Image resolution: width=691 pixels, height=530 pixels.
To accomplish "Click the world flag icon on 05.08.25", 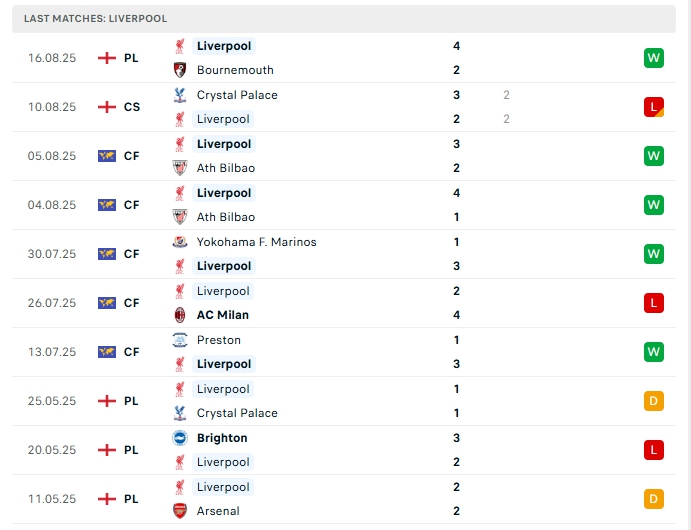I will [107, 156].
